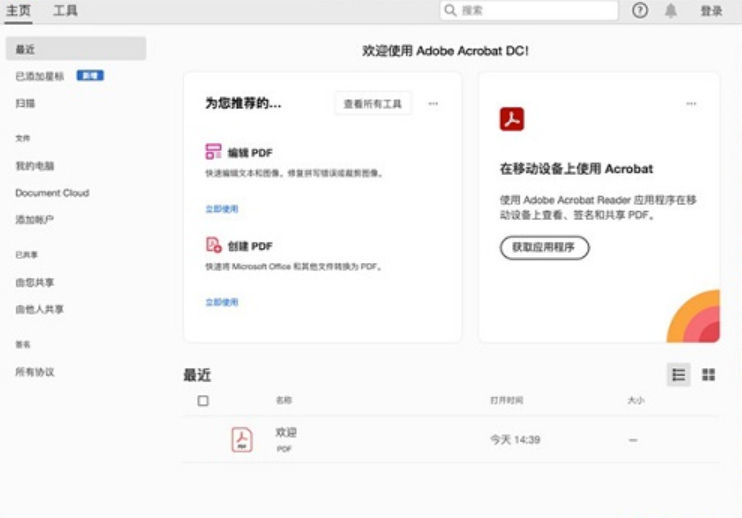Image resolution: width=742 pixels, height=518 pixels.
Task: Click the Create PDF tool icon
Action: 213,245
